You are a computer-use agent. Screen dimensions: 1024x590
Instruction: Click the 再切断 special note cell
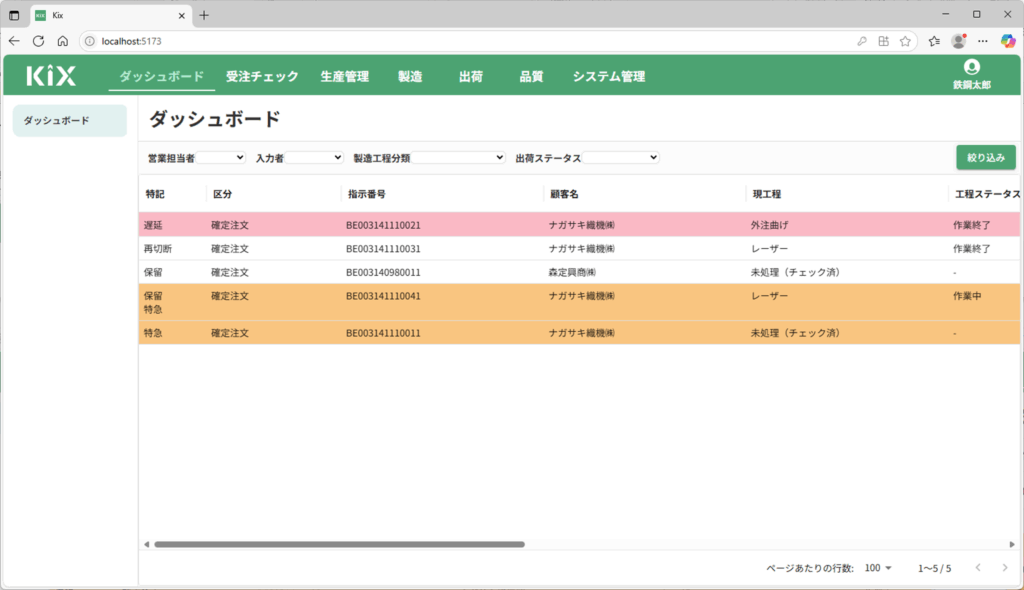[158, 248]
